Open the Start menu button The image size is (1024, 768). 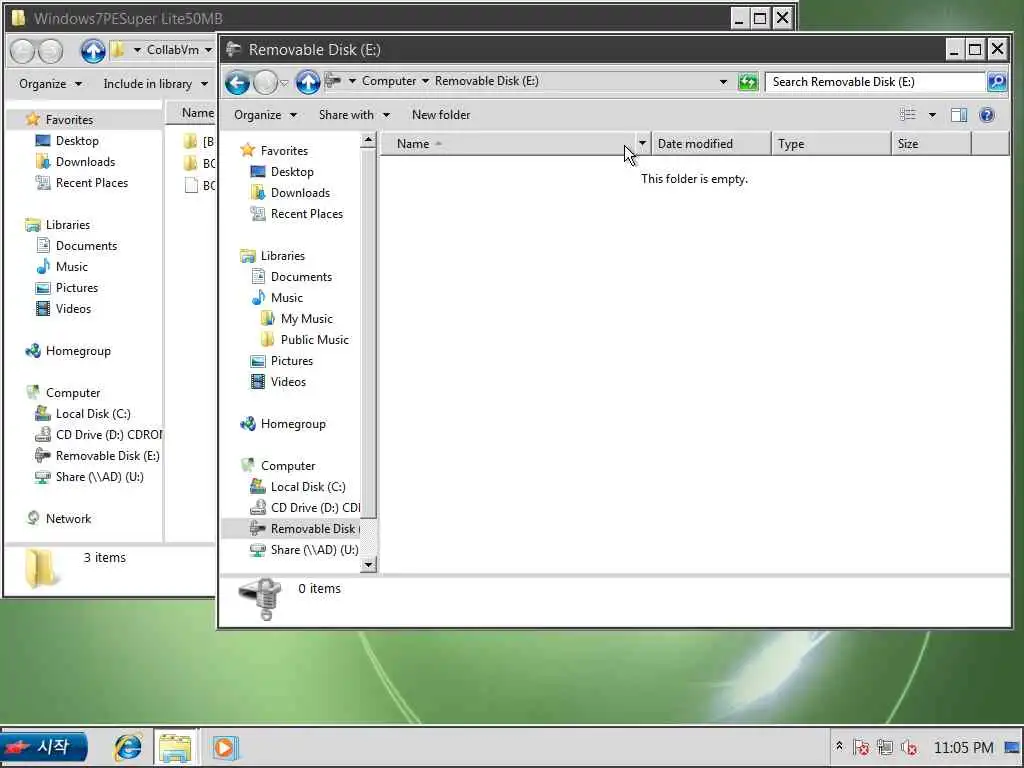click(x=44, y=747)
